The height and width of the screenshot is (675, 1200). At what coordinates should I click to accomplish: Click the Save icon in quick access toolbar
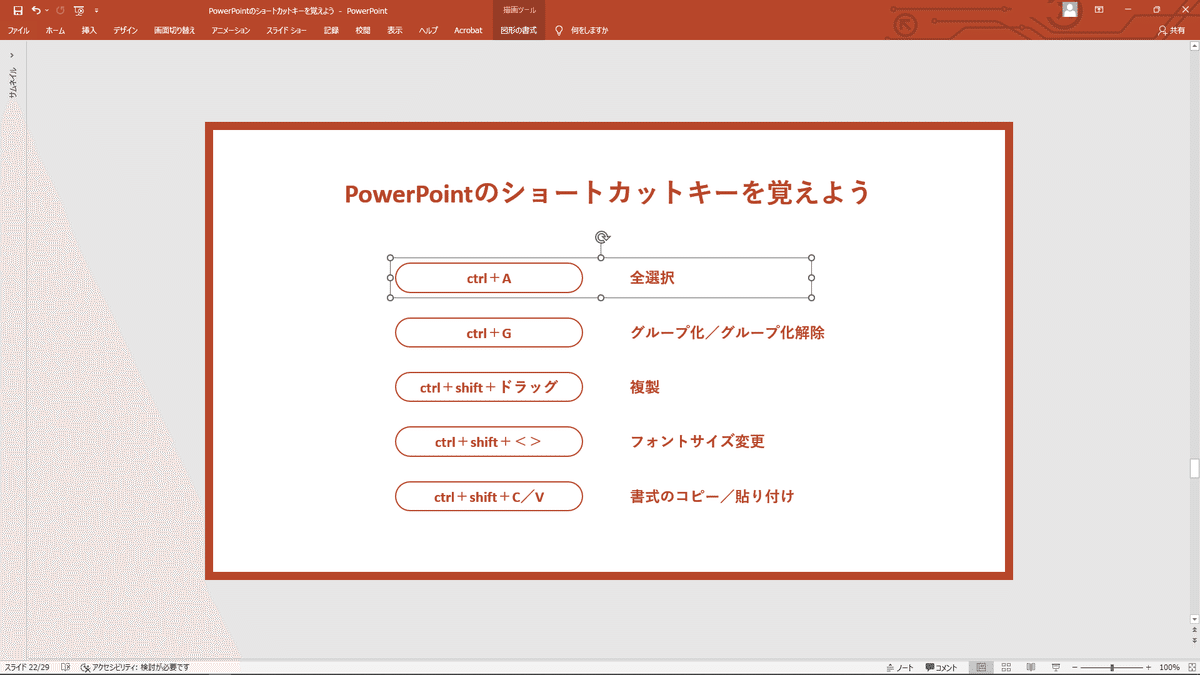coord(17,10)
